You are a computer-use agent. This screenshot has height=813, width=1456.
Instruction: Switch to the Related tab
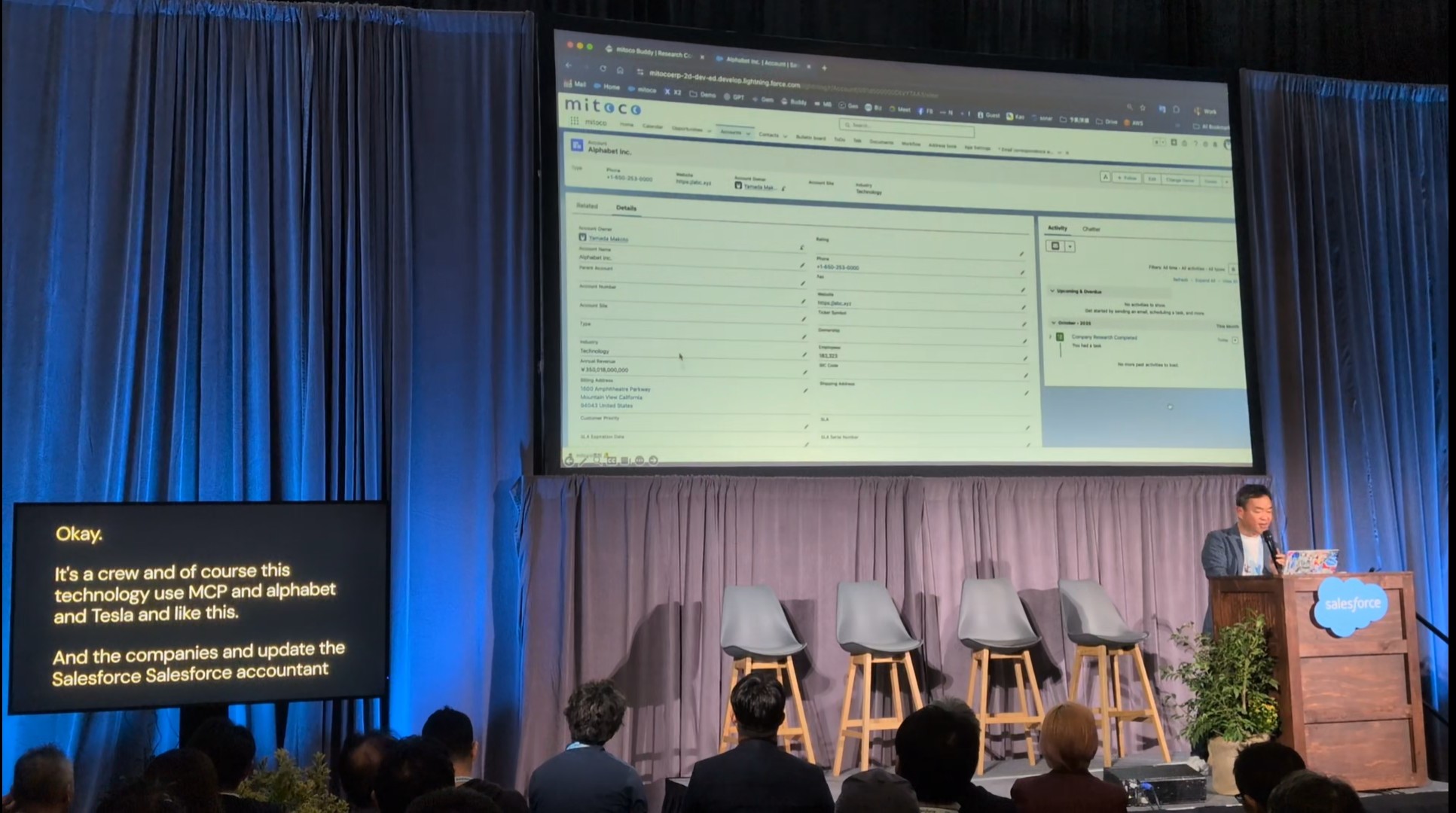click(x=587, y=206)
